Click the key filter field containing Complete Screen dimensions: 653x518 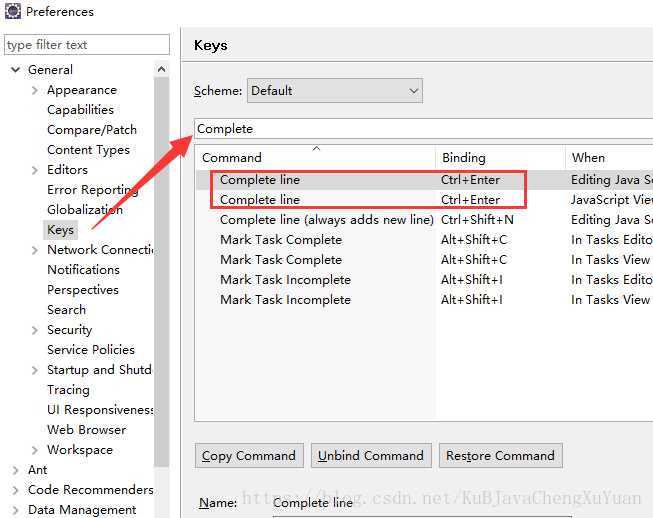[424, 129]
